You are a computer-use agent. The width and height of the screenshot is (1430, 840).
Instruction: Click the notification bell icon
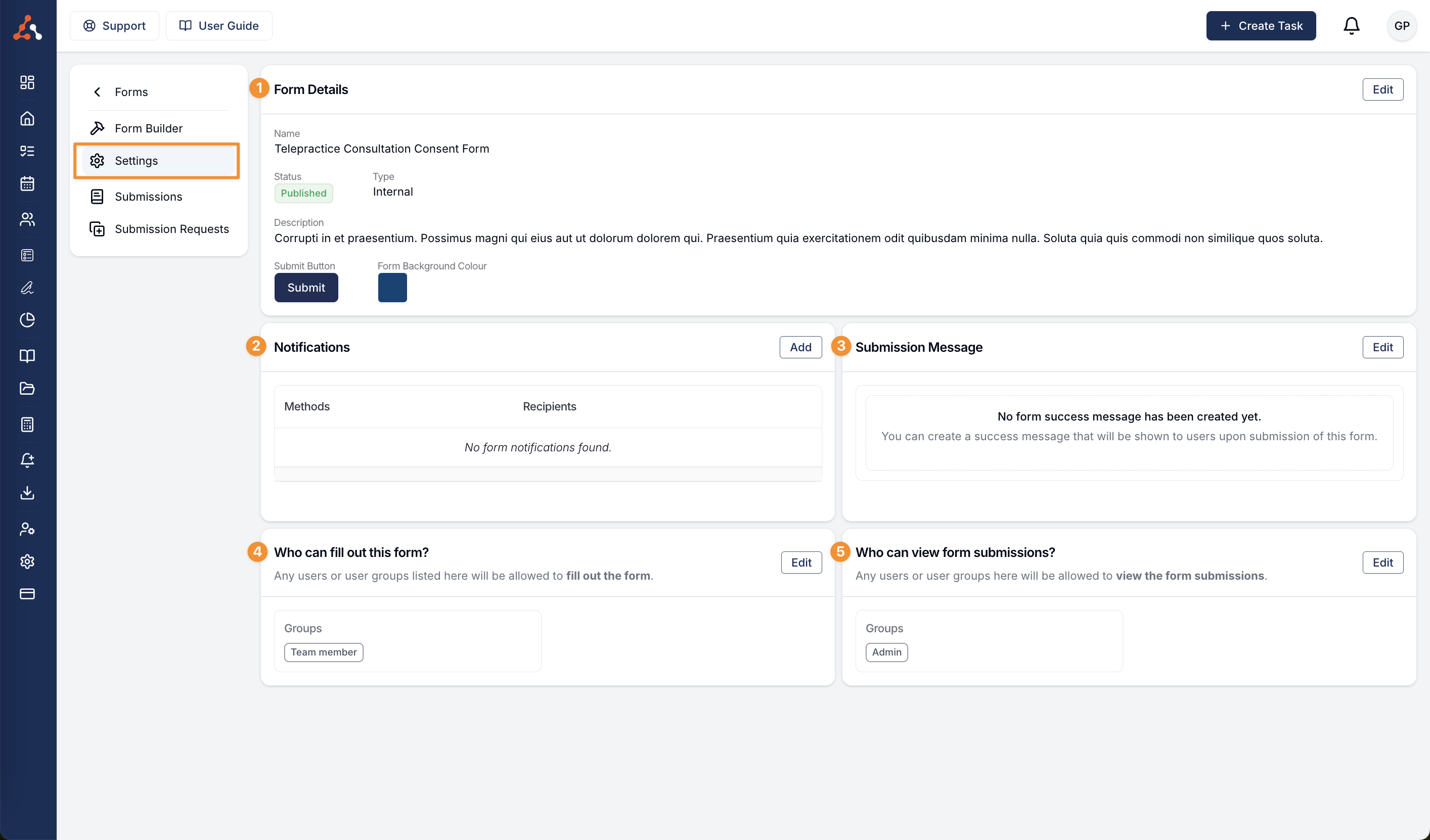pos(1351,26)
